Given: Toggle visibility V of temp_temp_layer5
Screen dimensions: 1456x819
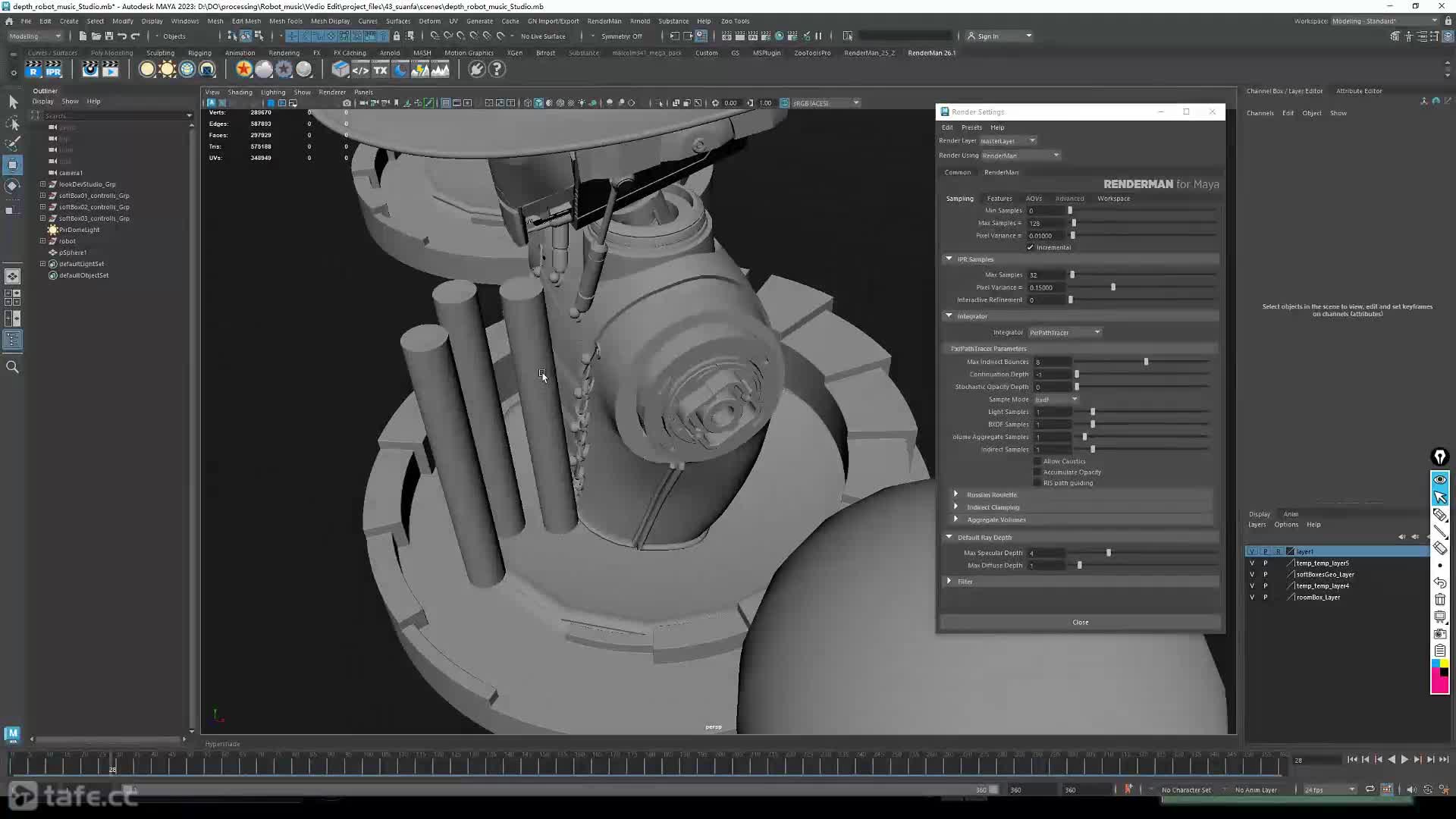Looking at the screenshot, I should coord(1252,563).
